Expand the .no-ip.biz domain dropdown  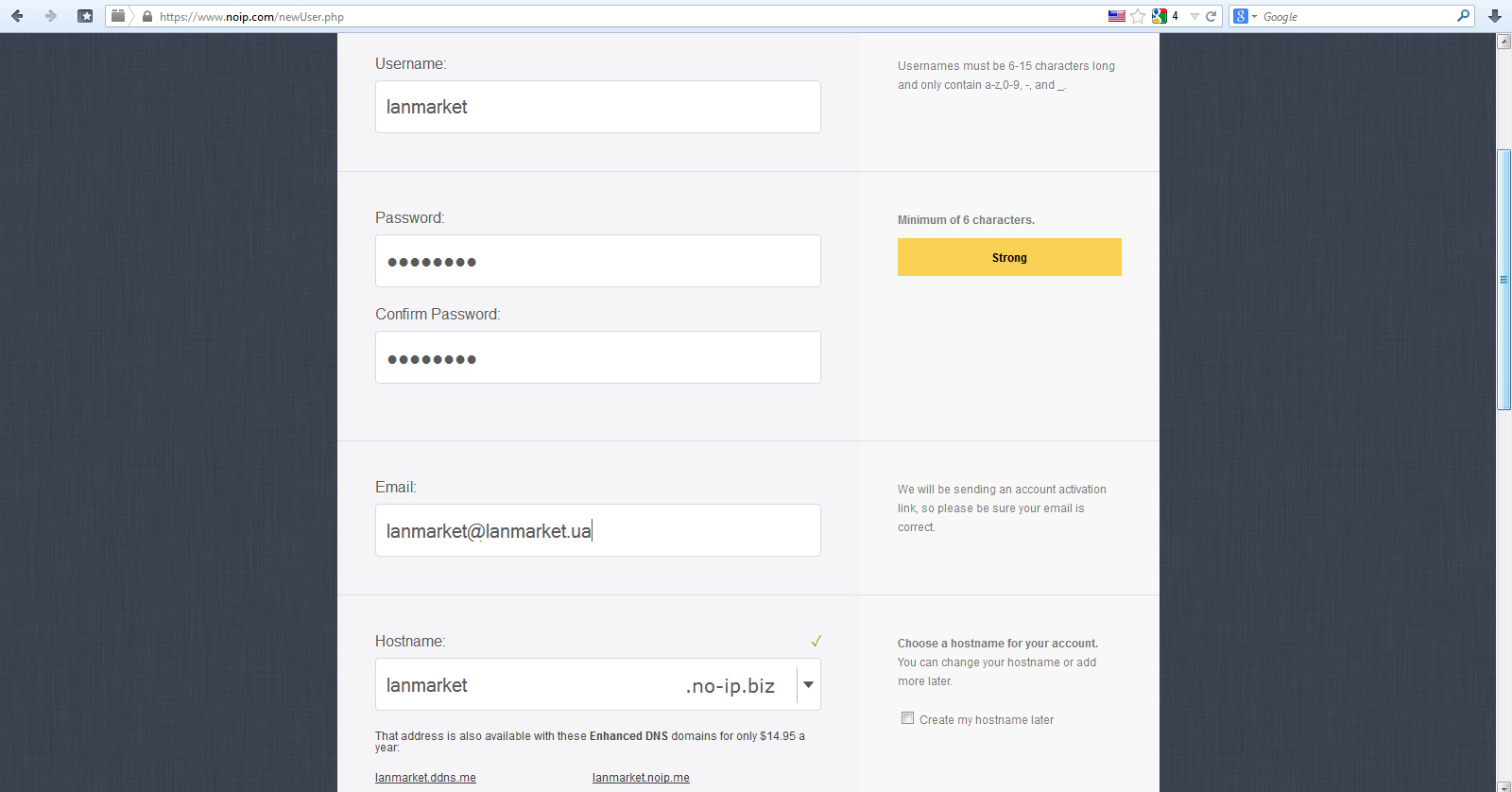(808, 685)
